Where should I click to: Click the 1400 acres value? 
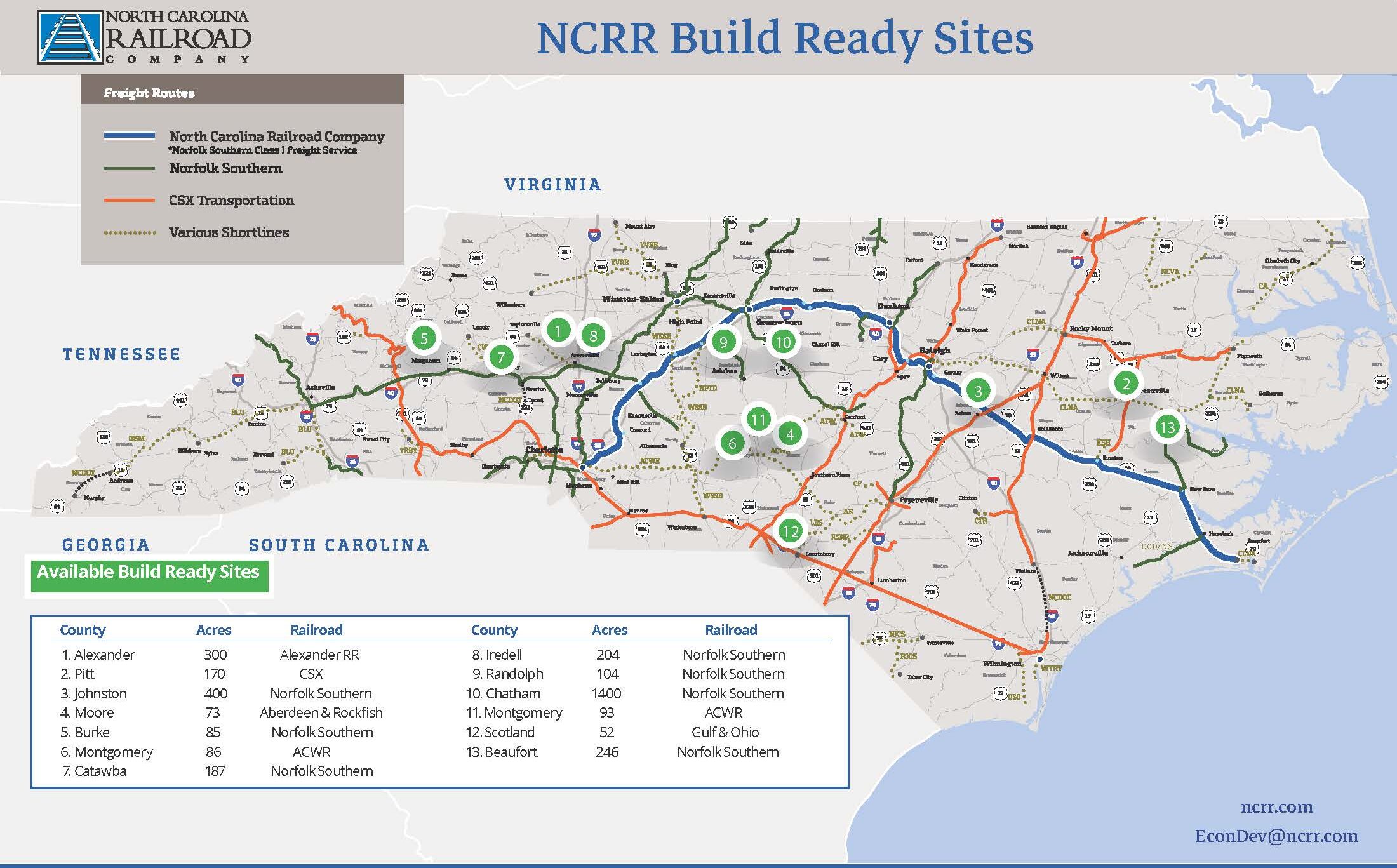click(x=606, y=693)
